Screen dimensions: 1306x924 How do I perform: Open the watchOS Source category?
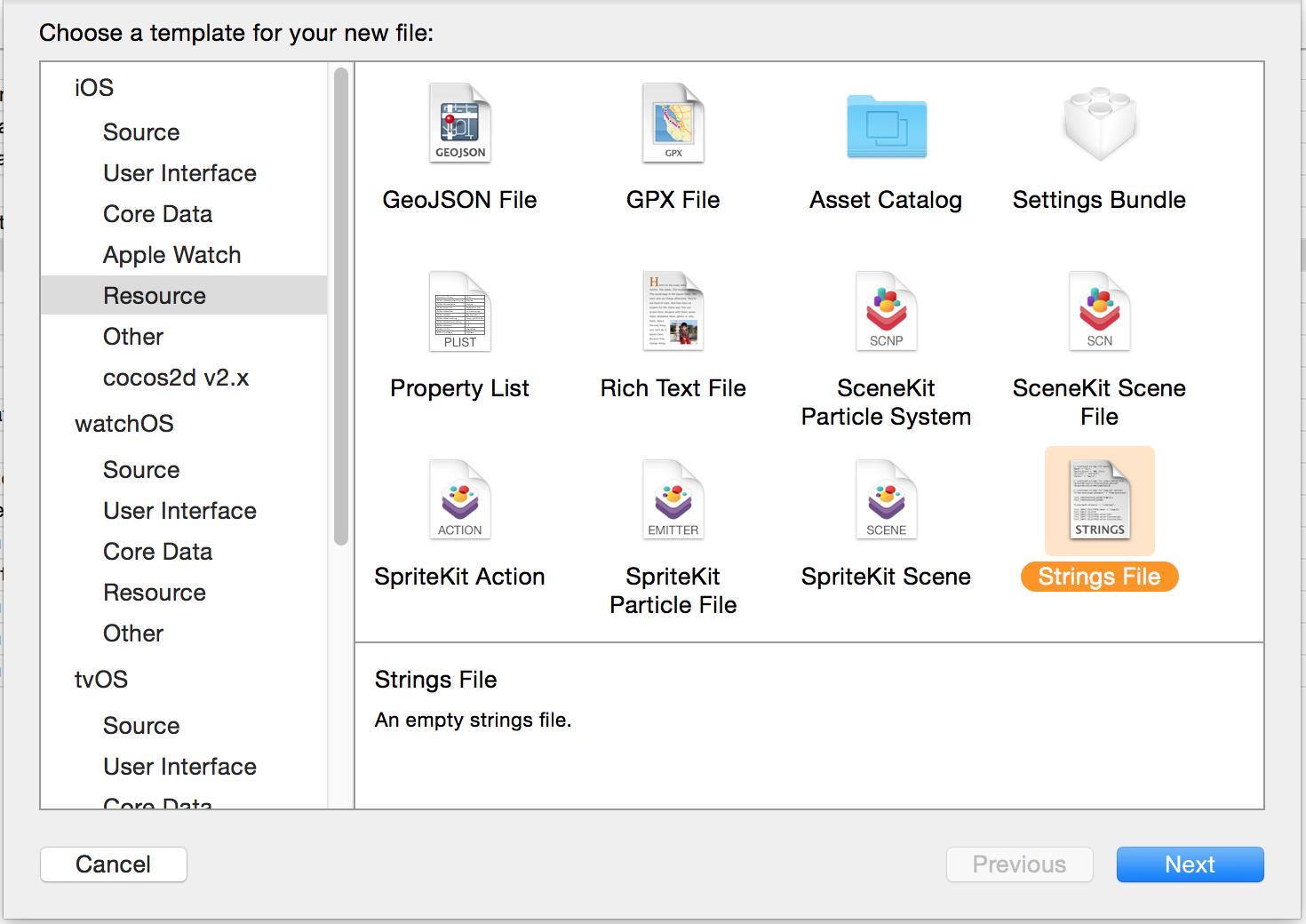tap(141, 470)
